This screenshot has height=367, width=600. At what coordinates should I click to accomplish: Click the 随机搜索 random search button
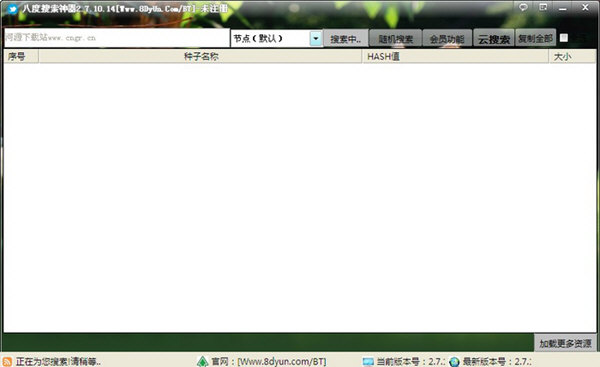tap(396, 39)
